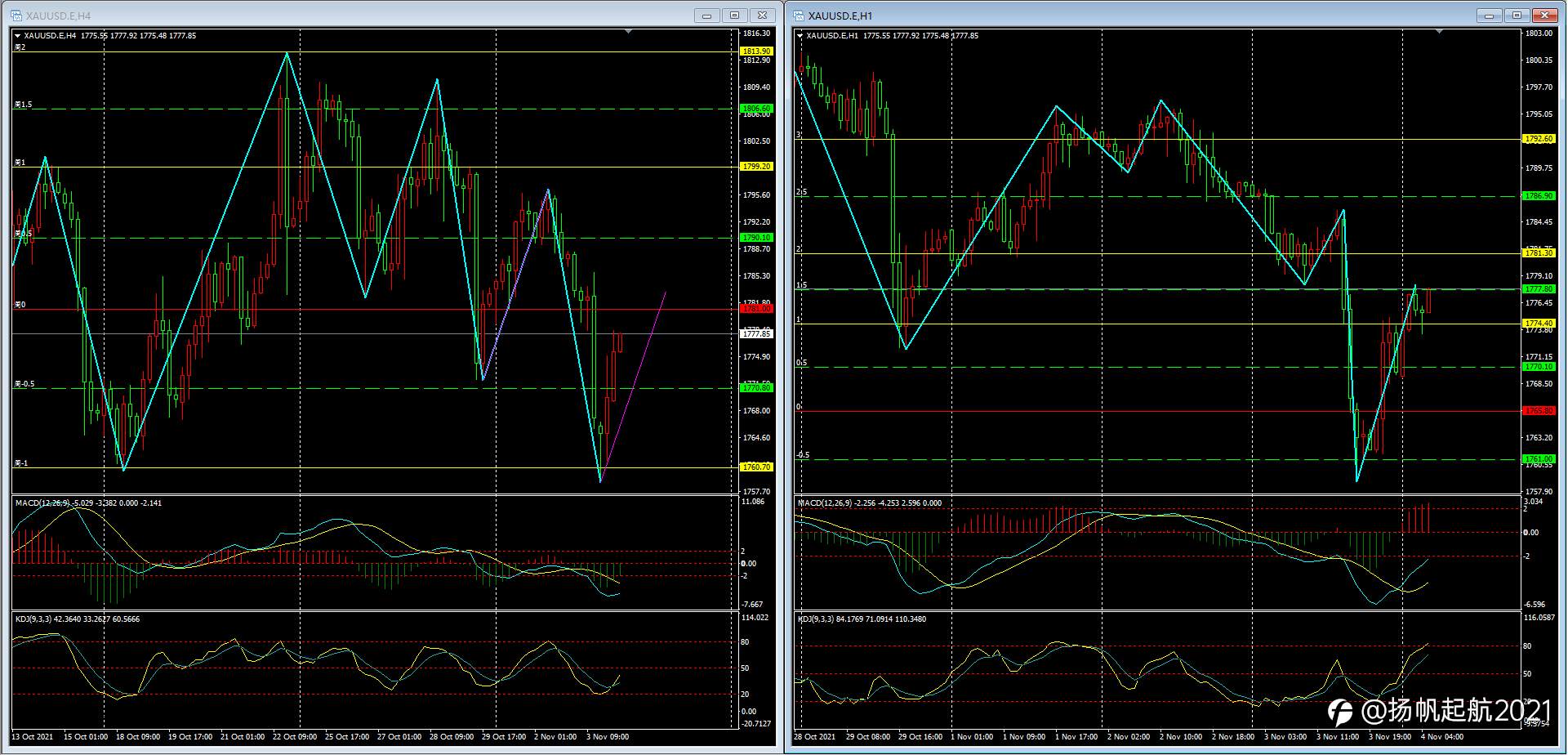This screenshot has width=1568, height=755.
Task: Open the dropdown arrow beside XAUUSD.E,H1 chart label
Action: point(800,36)
